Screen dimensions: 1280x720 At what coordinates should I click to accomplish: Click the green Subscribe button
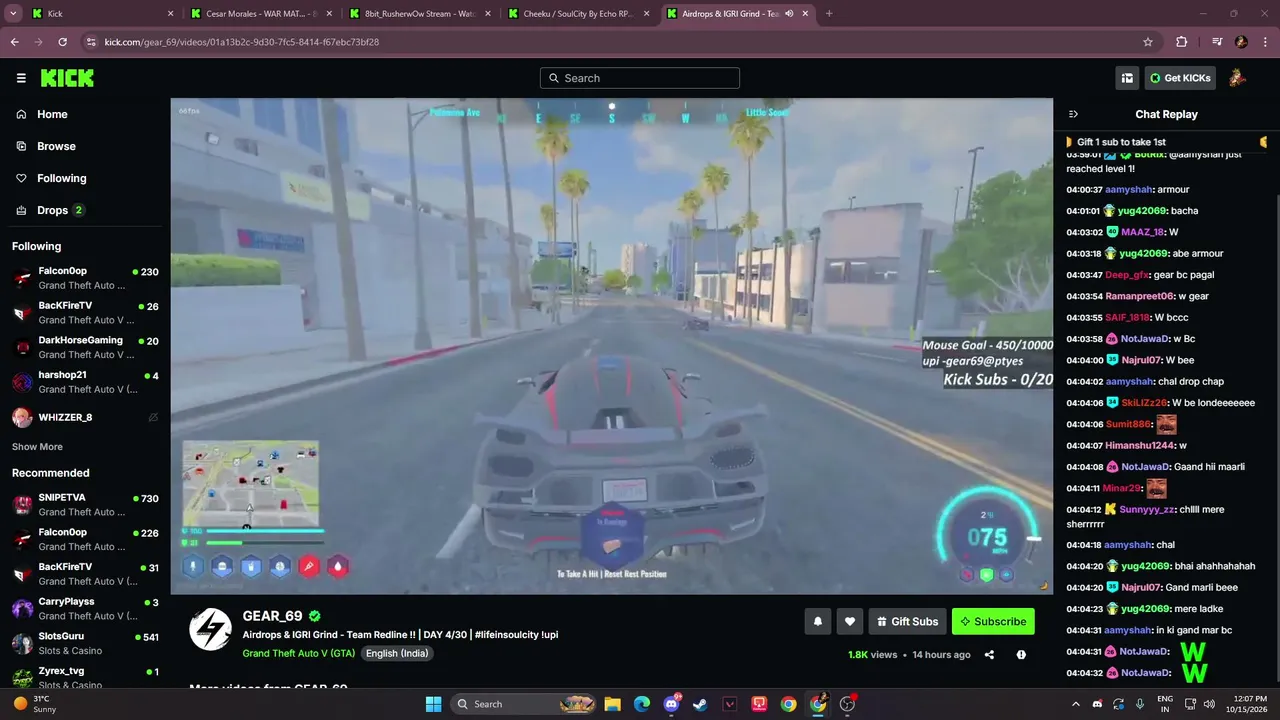993,621
